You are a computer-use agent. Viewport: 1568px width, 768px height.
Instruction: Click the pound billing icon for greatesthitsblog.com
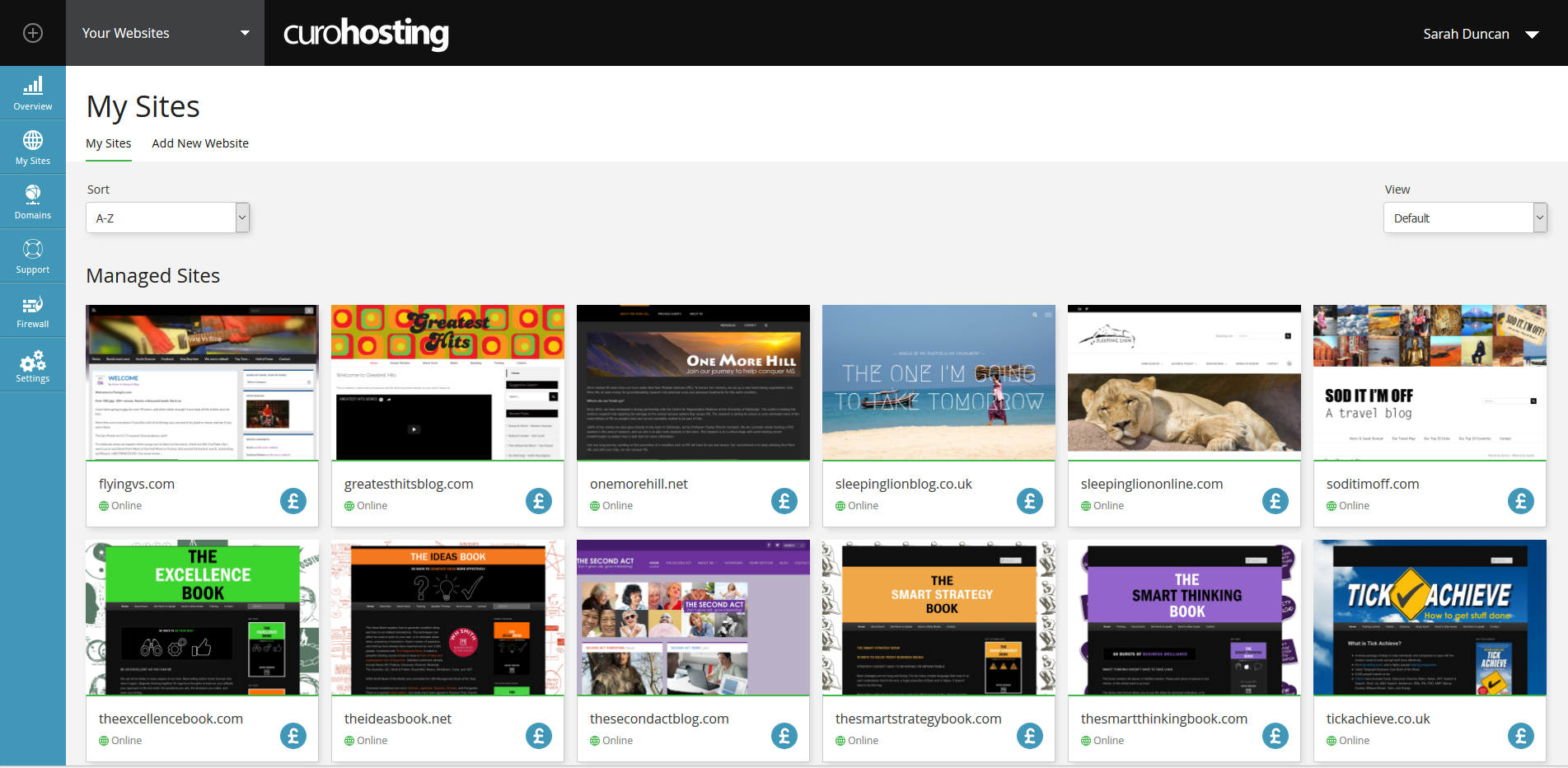(539, 501)
